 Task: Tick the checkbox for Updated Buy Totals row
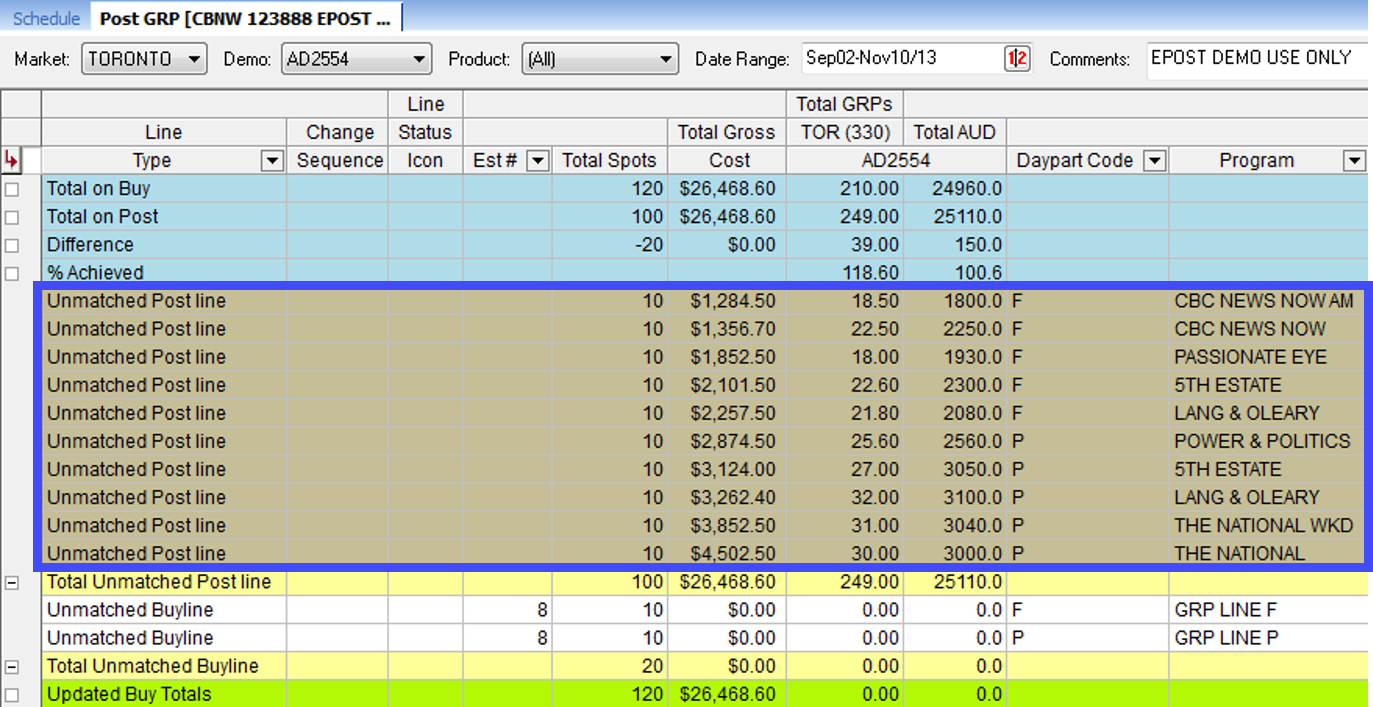pyautogui.click(x=11, y=695)
